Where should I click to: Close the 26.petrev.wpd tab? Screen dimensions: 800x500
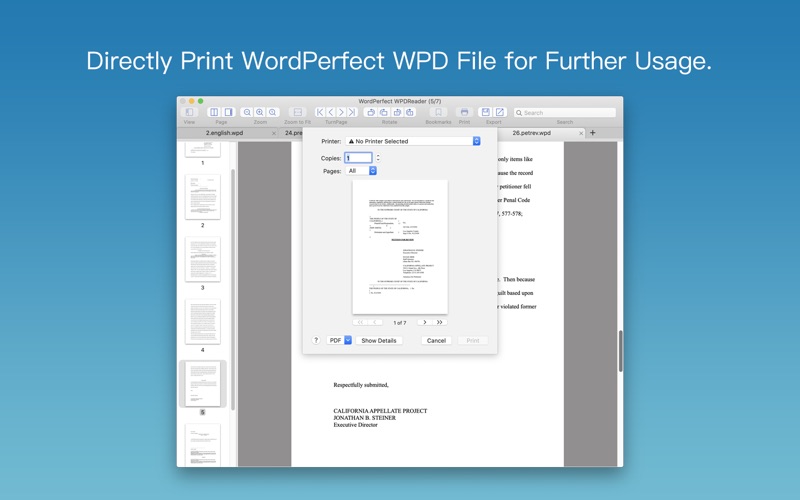[x=581, y=133]
